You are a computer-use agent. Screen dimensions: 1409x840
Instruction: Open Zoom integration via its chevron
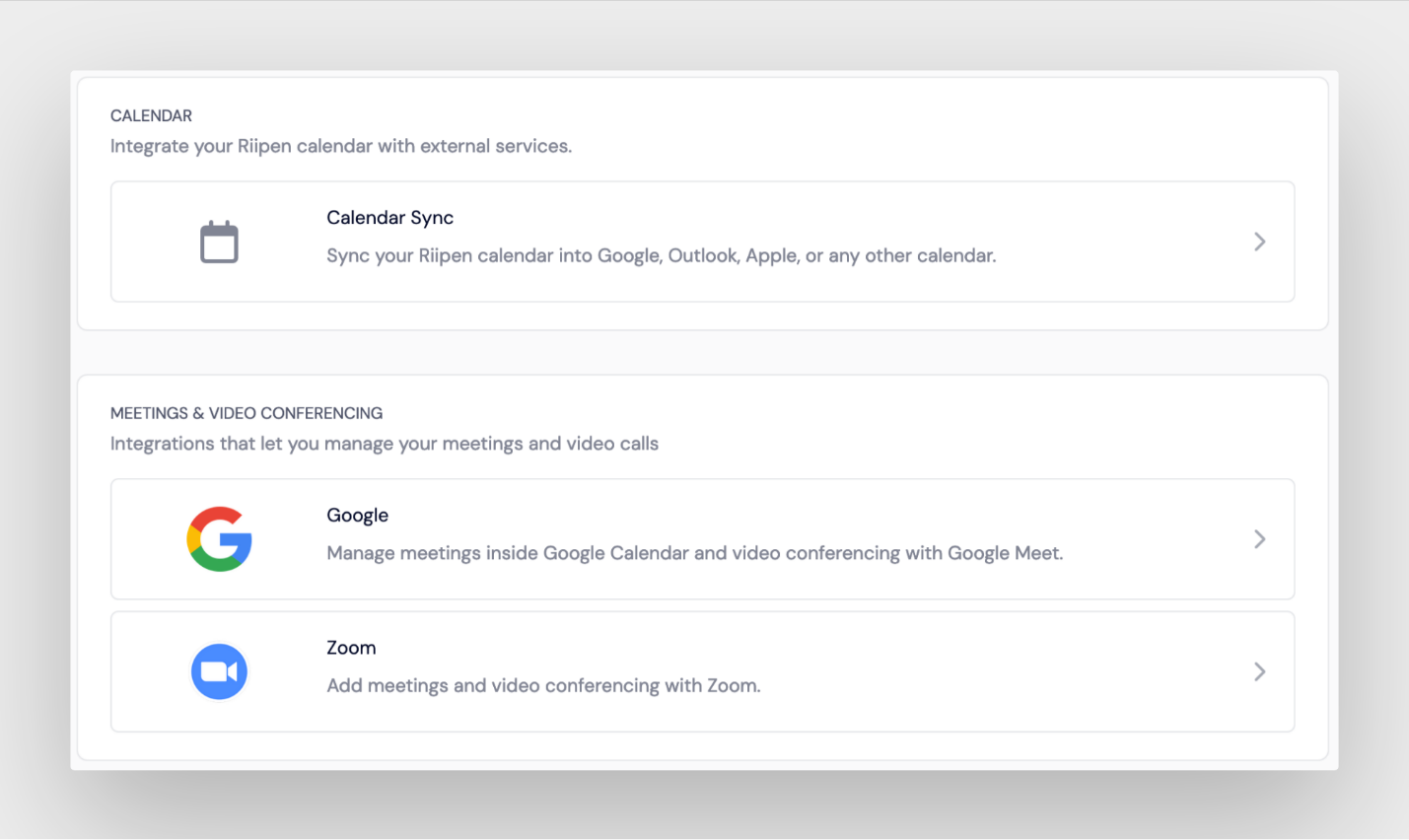(1259, 671)
